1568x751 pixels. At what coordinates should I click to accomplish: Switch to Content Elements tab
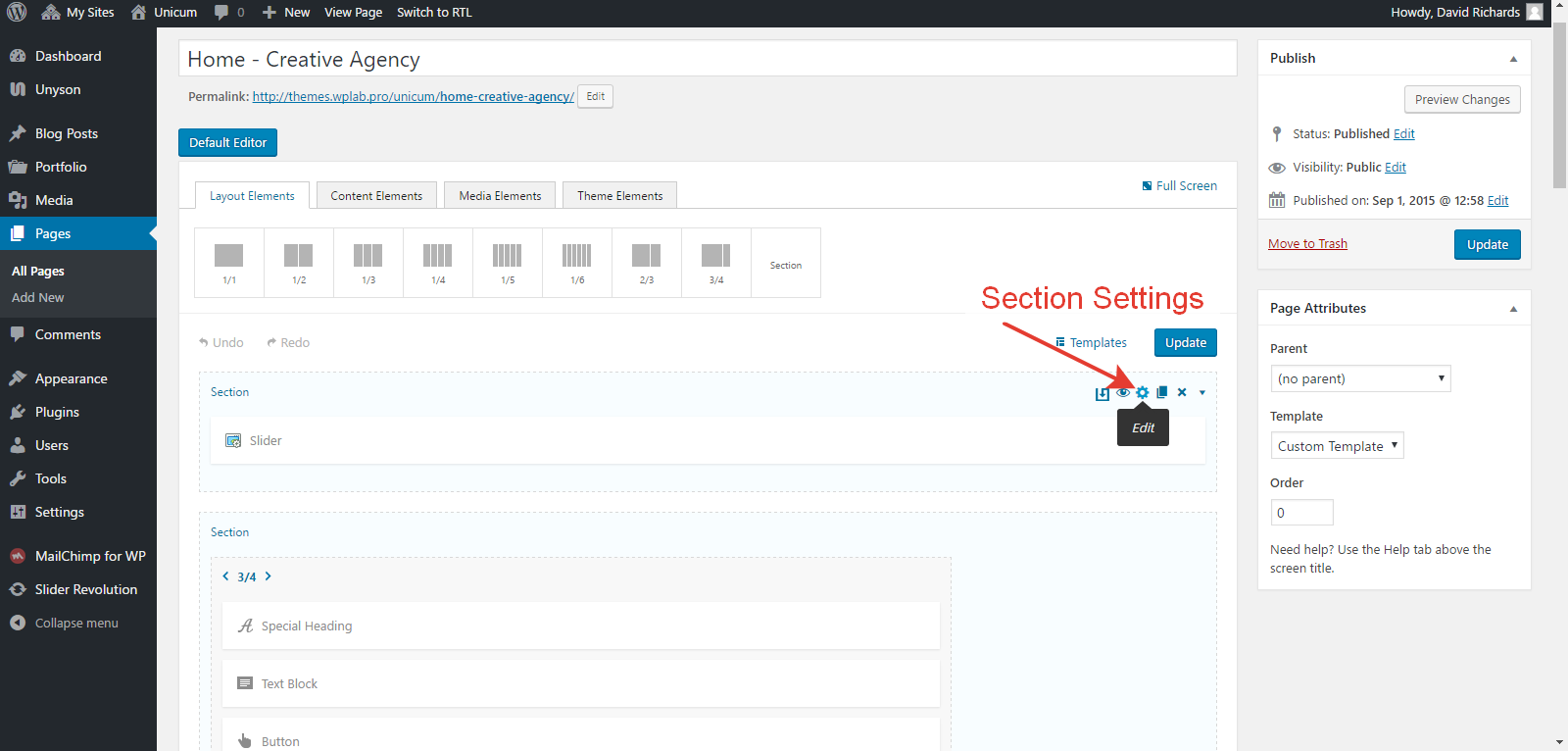[x=376, y=195]
